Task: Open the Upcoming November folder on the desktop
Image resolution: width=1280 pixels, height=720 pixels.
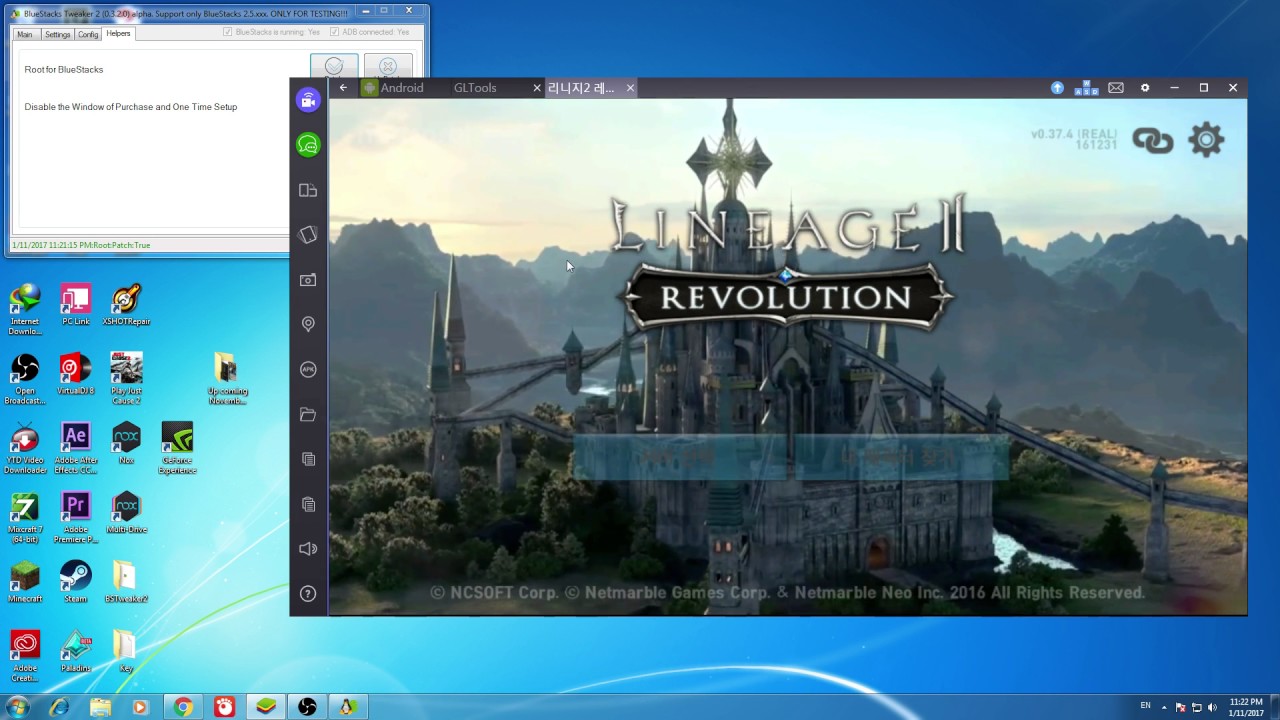Action: point(227,379)
